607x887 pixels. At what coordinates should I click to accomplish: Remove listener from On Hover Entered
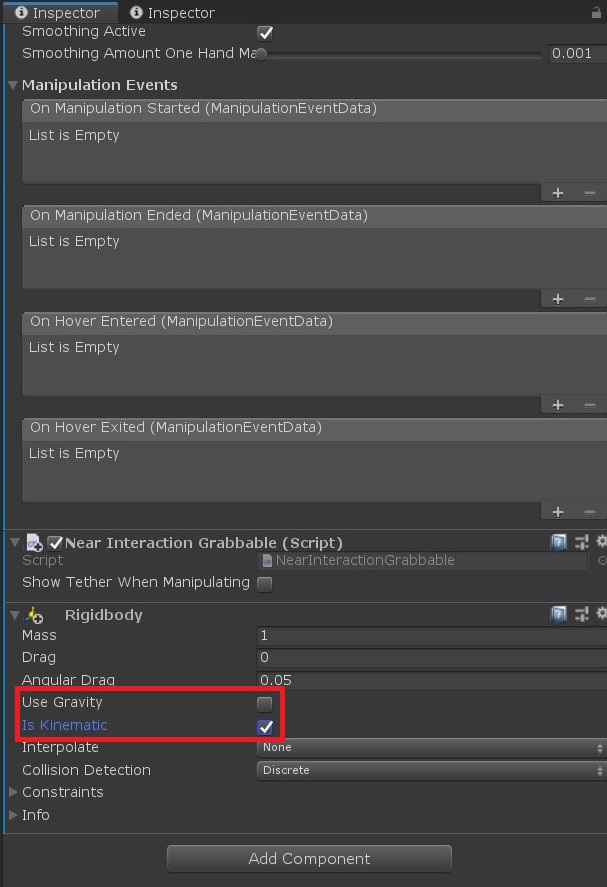(589, 404)
